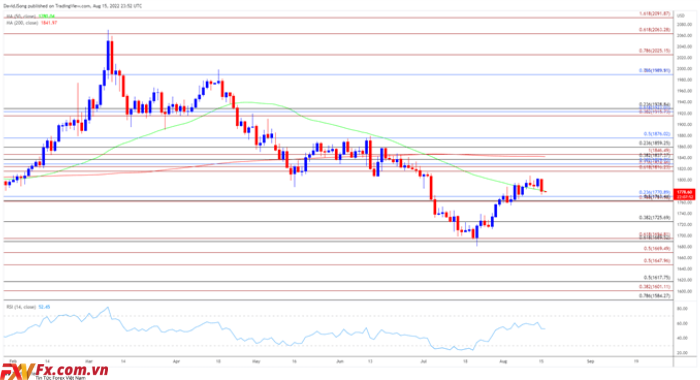Select Fibonacci label 0.618(2063.28)

(x=655, y=29)
